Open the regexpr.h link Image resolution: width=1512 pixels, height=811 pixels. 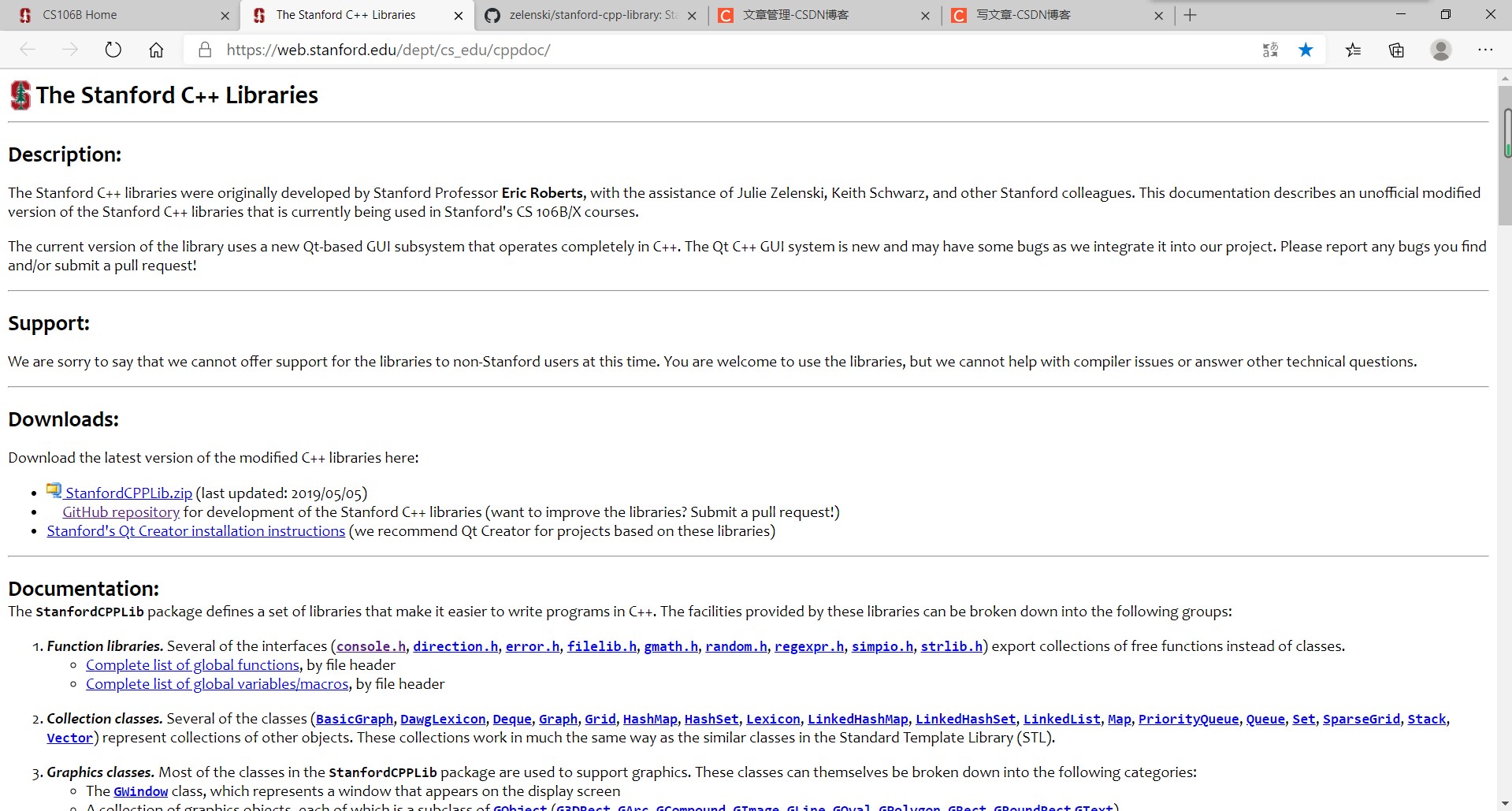[x=809, y=646]
